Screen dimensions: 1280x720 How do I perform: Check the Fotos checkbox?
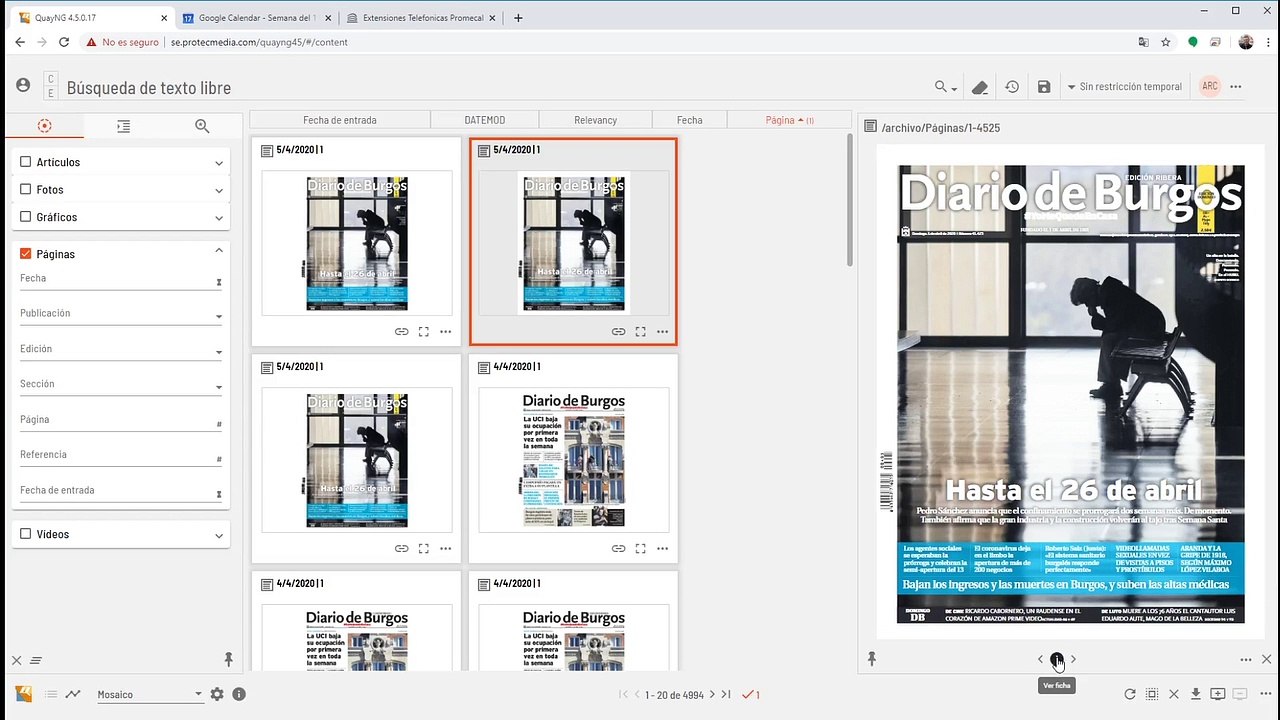point(26,189)
